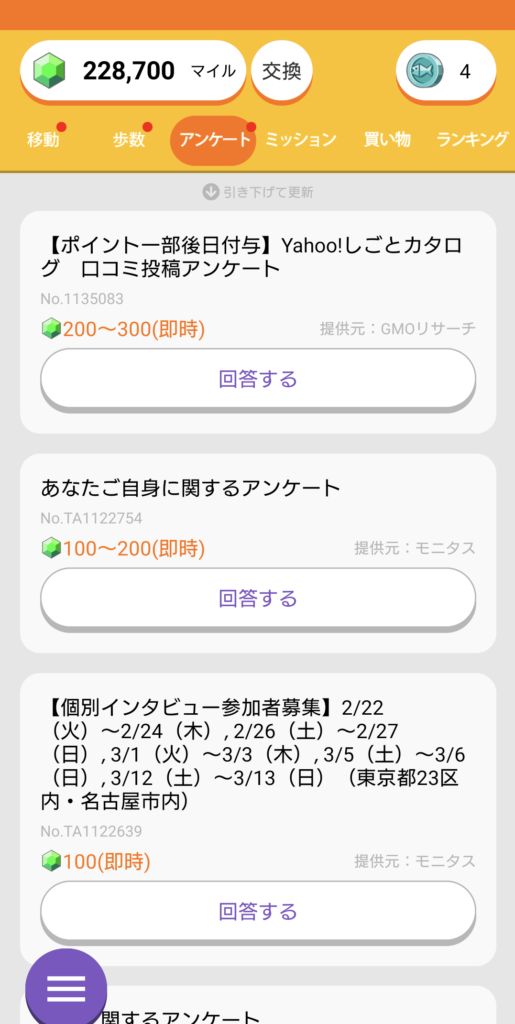Image resolution: width=515 pixels, height=1024 pixels.
Task: Switch to the ミッション tab
Action: coord(301,139)
